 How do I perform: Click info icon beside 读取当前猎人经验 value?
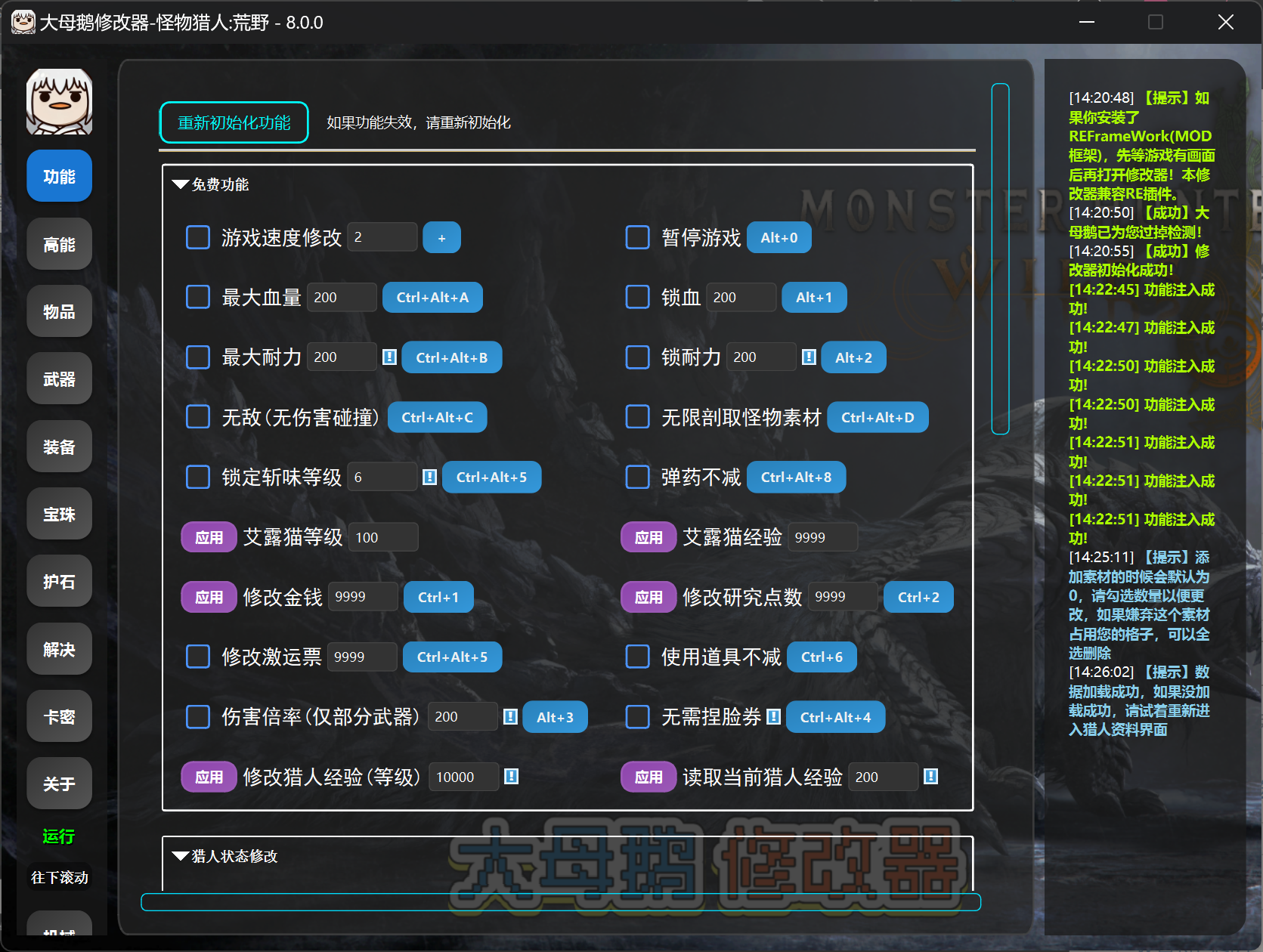tap(930, 777)
